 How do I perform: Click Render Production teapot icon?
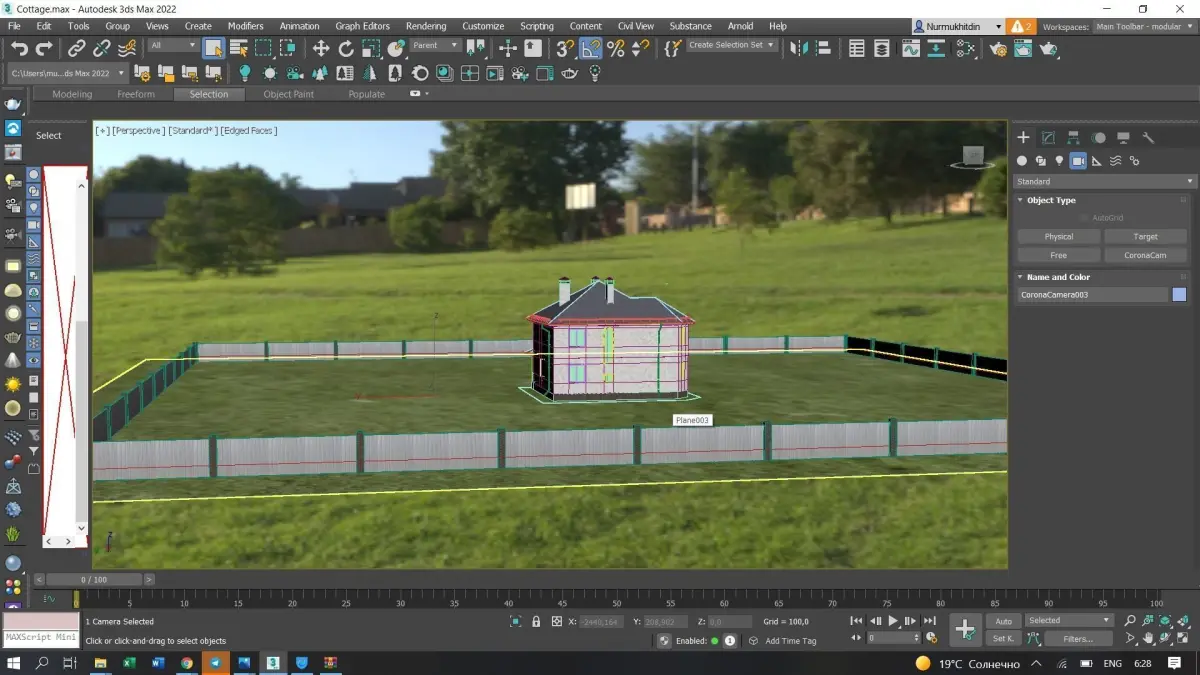[x=1049, y=48]
